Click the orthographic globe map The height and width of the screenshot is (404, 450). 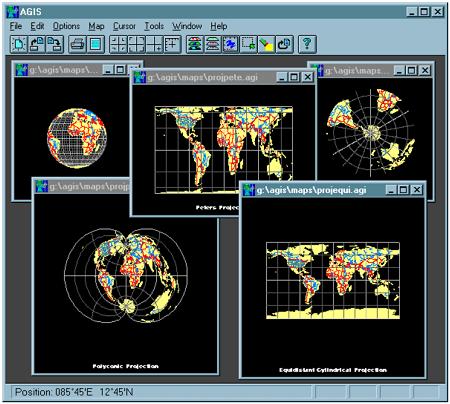point(77,138)
